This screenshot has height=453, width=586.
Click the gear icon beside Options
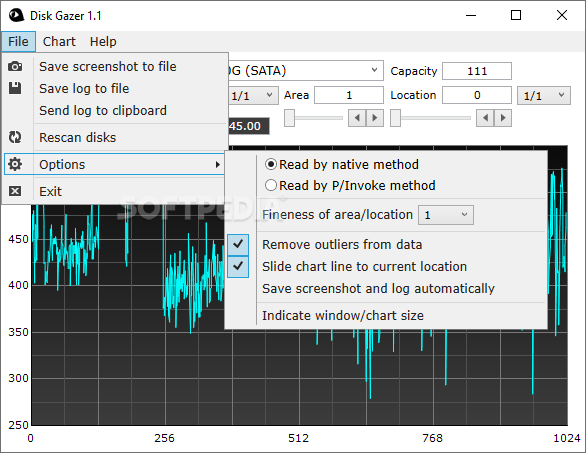click(x=15, y=164)
